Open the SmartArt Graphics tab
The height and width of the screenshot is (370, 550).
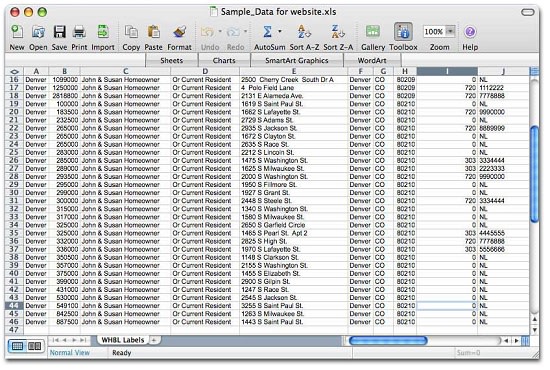click(296, 60)
